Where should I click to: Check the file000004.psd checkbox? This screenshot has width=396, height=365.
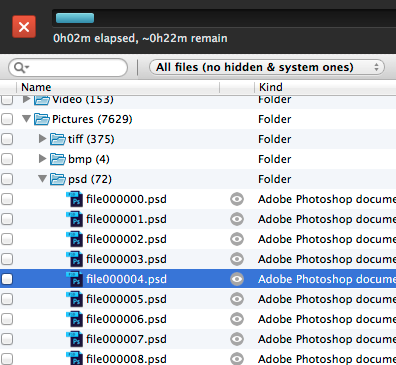pos(7,279)
